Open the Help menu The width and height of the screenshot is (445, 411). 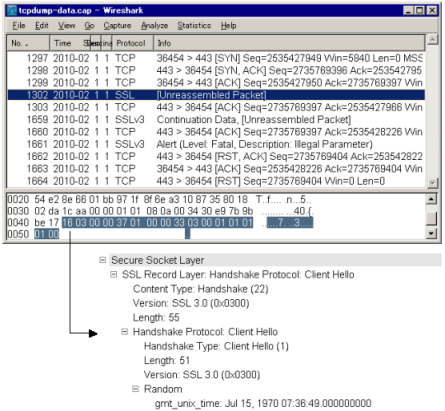click(229, 26)
